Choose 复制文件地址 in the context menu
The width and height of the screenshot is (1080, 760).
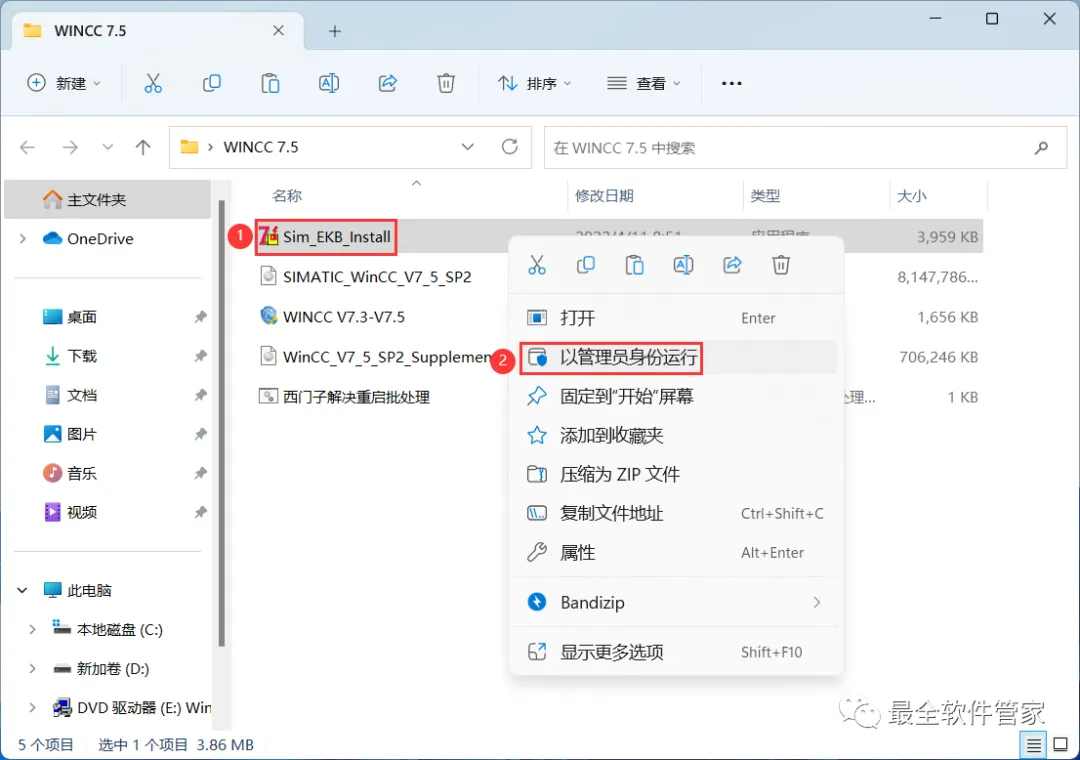(676, 513)
